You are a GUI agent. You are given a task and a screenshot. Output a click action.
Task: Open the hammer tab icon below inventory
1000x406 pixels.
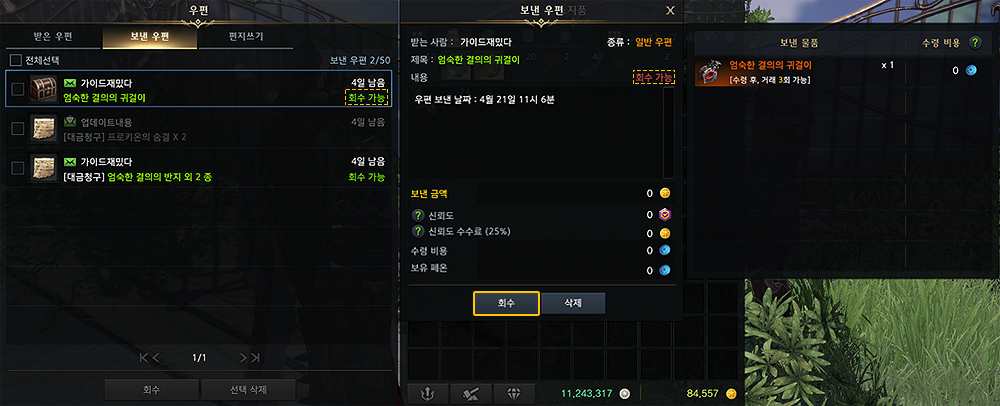471,393
